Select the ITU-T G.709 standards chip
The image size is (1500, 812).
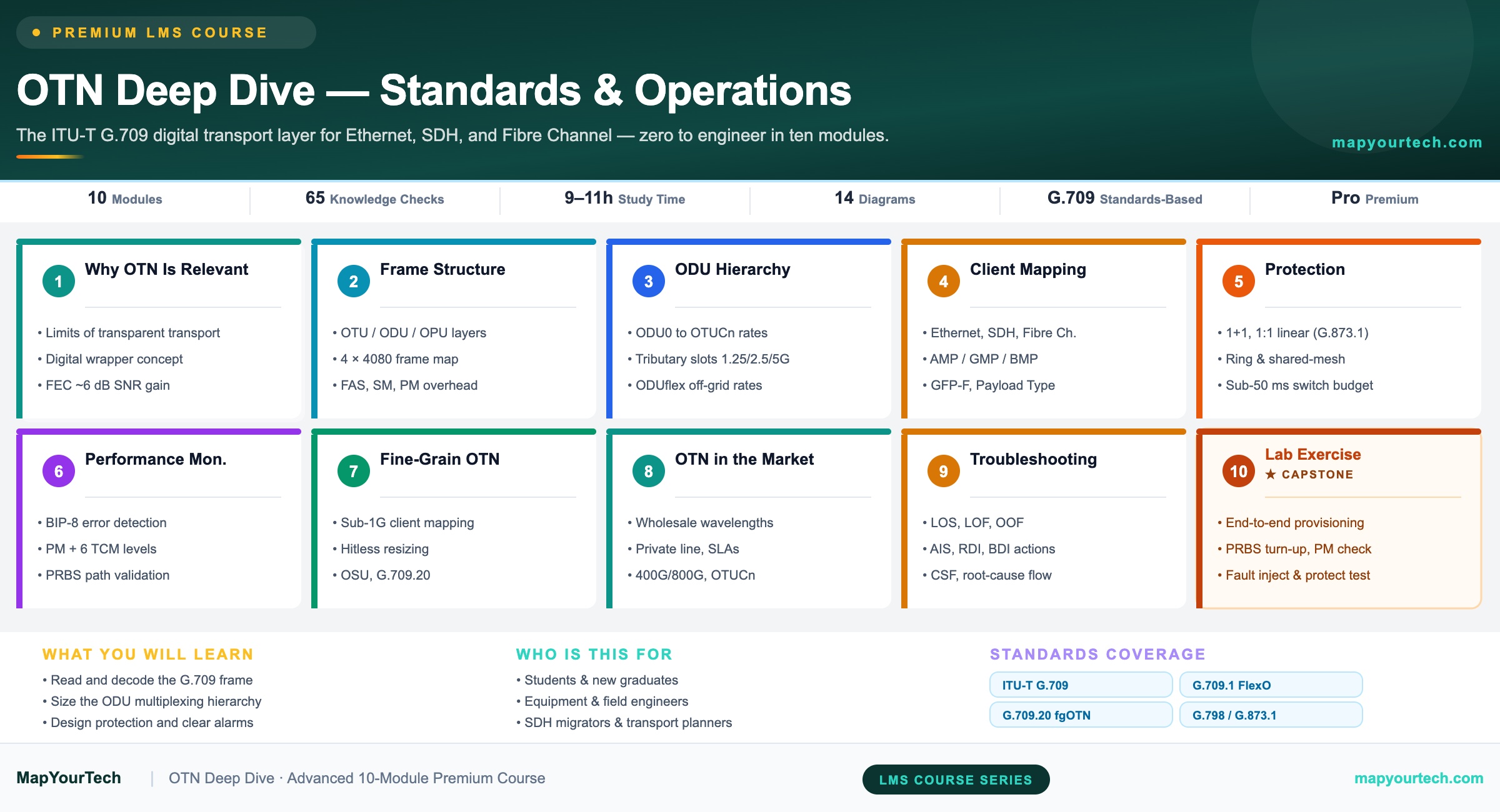pyautogui.click(x=1081, y=685)
